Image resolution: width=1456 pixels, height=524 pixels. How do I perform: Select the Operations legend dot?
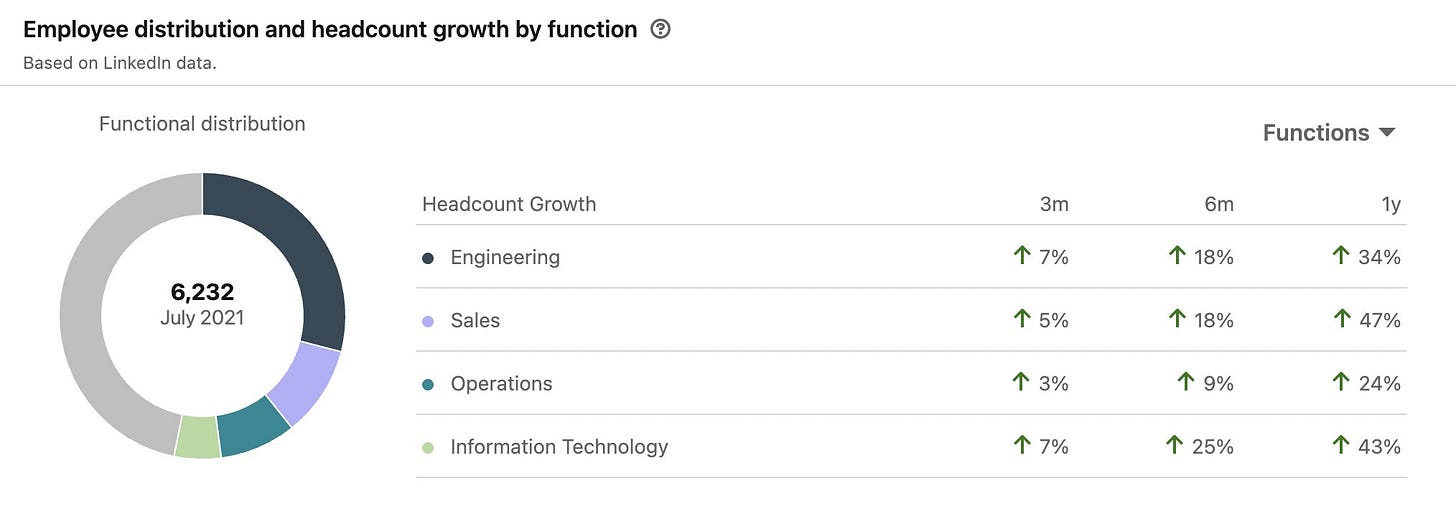click(x=428, y=384)
